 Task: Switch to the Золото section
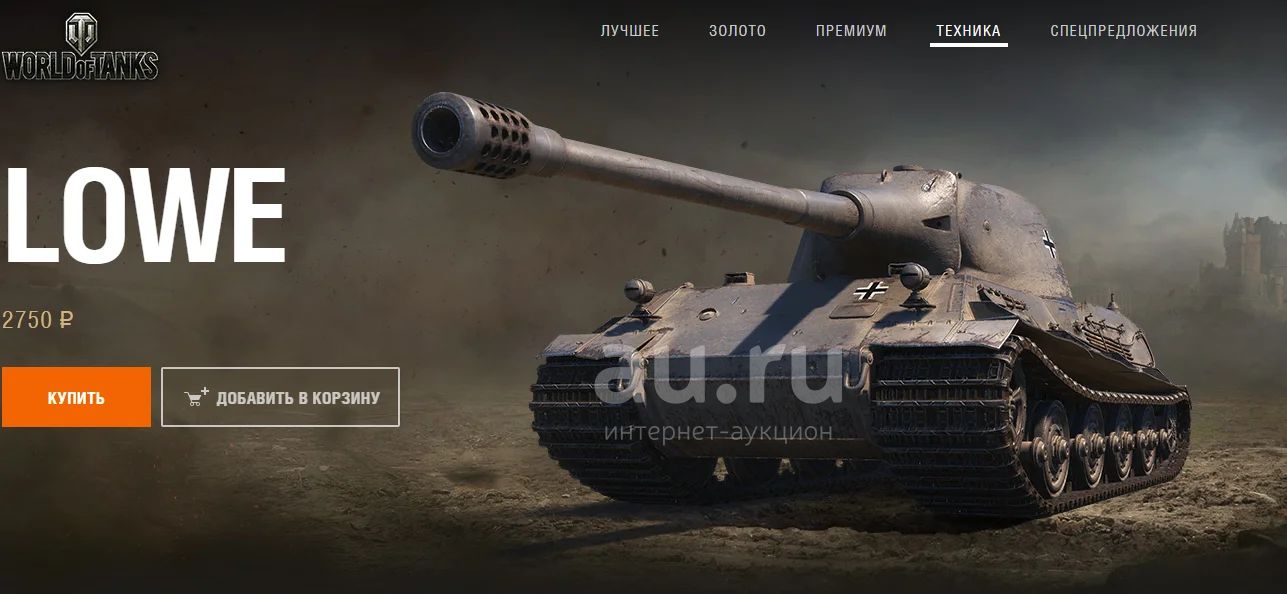(x=737, y=31)
